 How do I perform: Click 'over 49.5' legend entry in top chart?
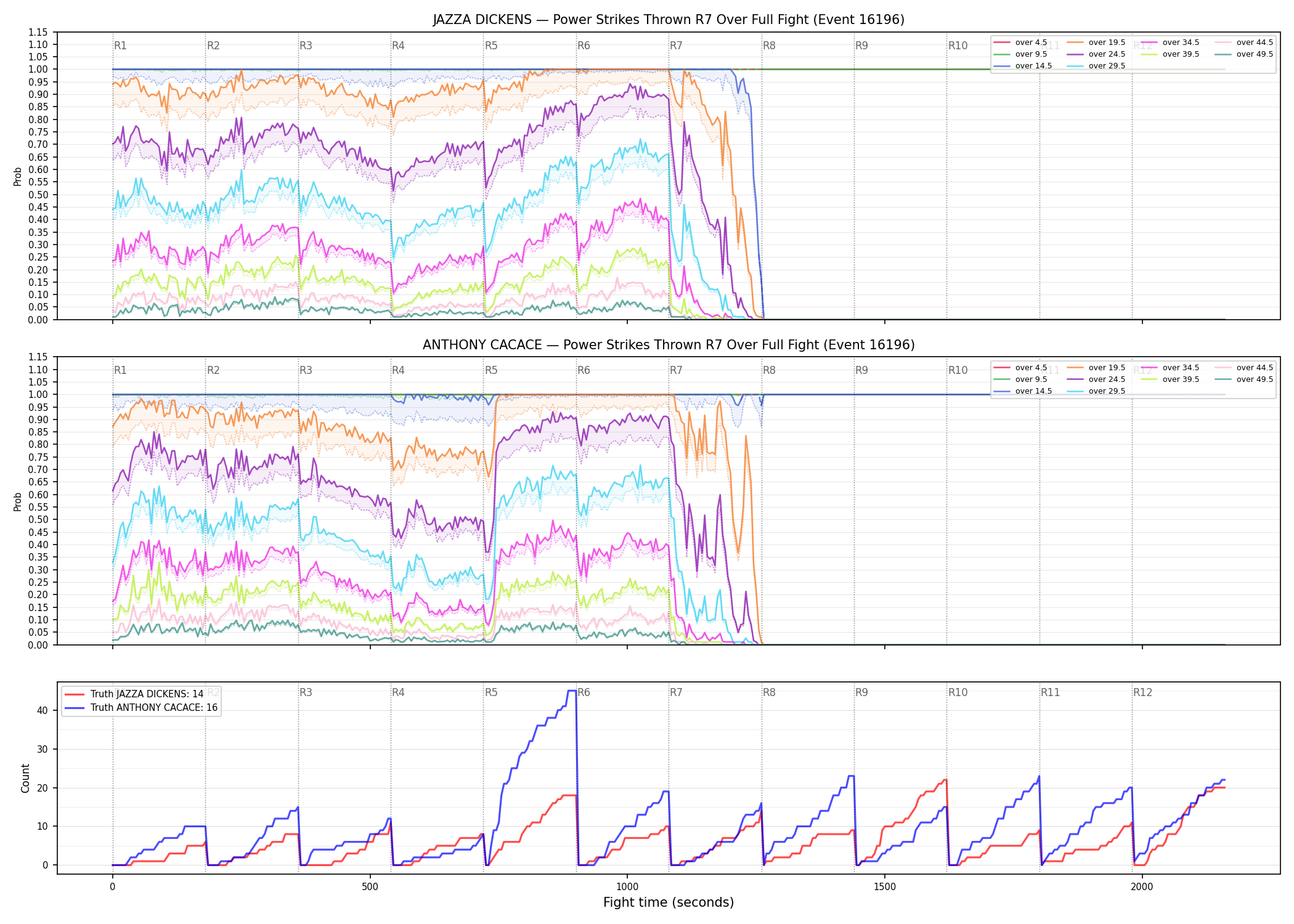pyautogui.click(x=1243, y=54)
